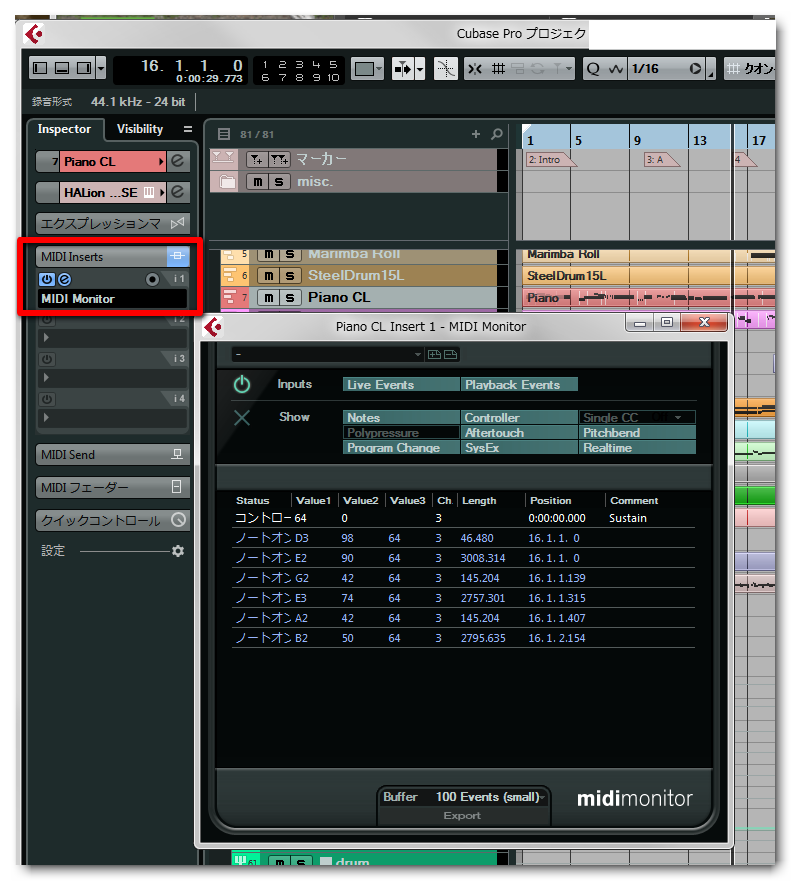Open Single CC selector dropdown
The width and height of the screenshot is (802, 892).
click(x=637, y=418)
